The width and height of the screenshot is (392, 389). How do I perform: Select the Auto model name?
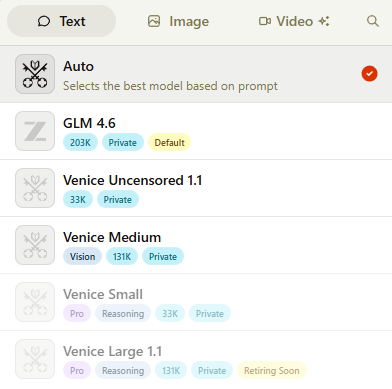[78, 66]
